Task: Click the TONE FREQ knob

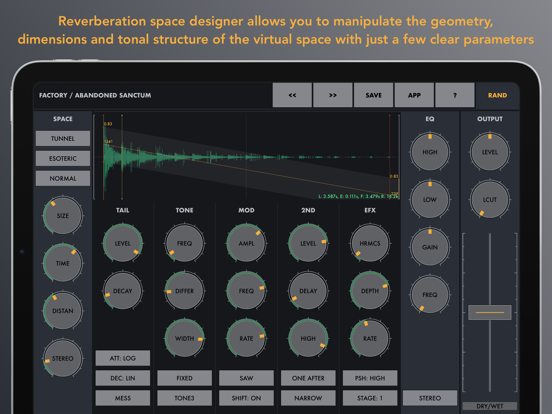Action: pyautogui.click(x=184, y=243)
